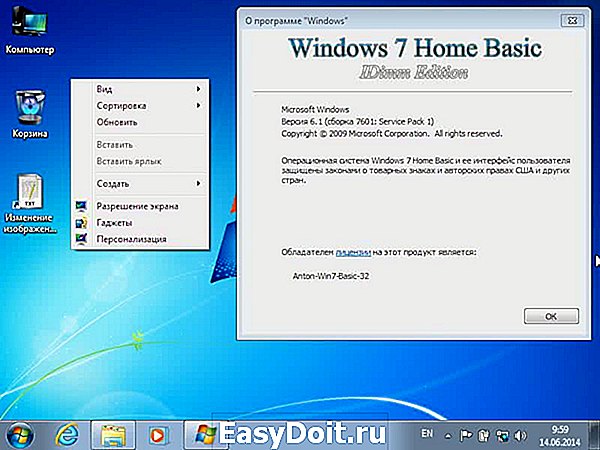The image size is (600, 450).
Task: Select the Изменение изображен... text file shortcut
Action: coord(30,204)
